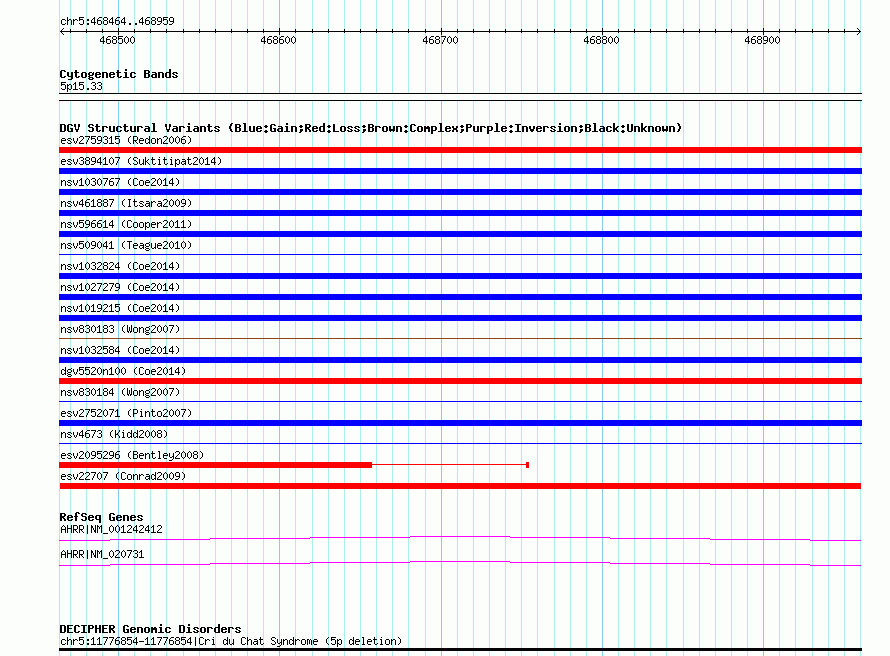
Task: Click the 468600 ruler tick label
Action: tap(278, 40)
